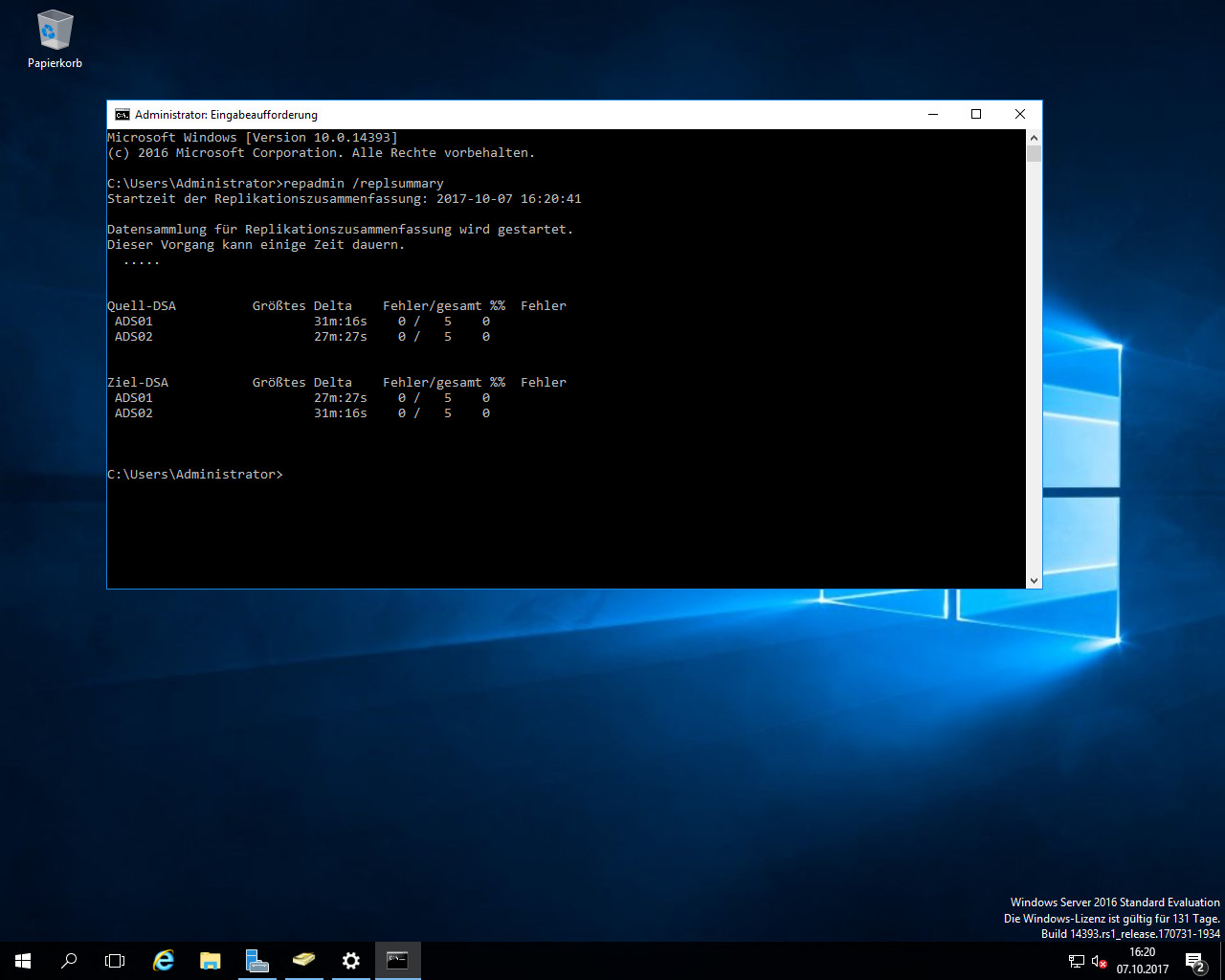Open the Action Center notifications icon
Image resolution: width=1225 pixels, height=980 pixels.
tap(1194, 961)
